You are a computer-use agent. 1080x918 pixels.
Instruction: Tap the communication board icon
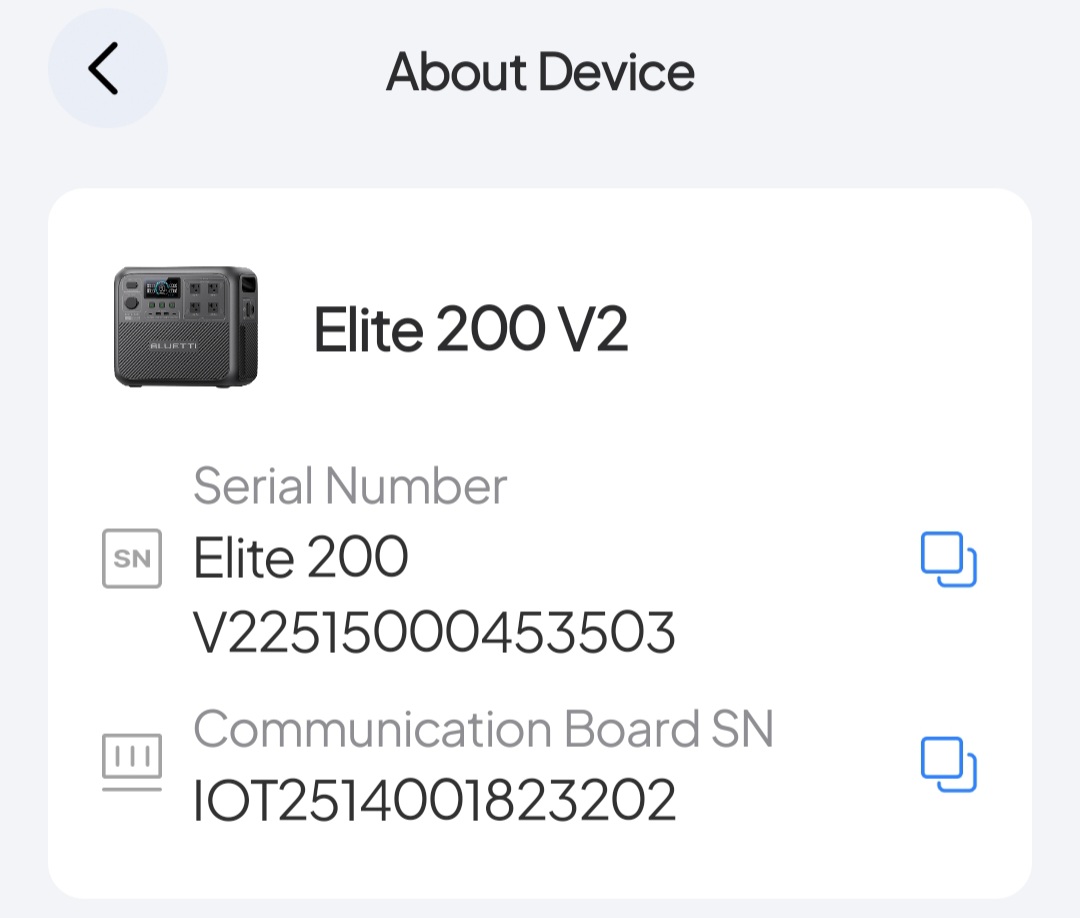132,762
